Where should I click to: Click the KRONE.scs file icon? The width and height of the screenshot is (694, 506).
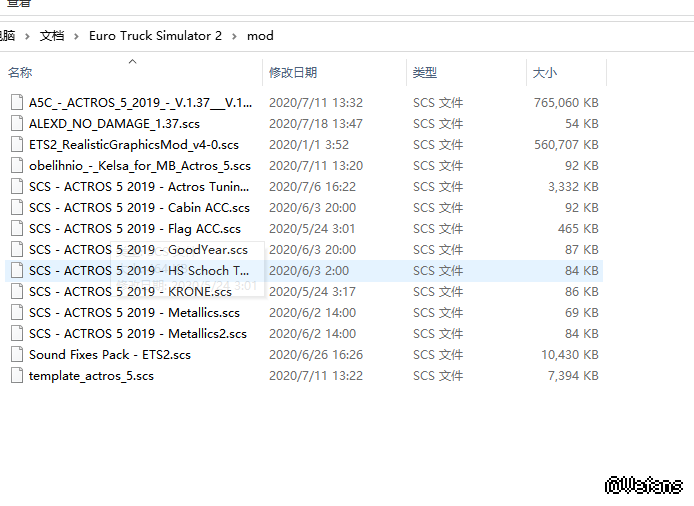pos(17,292)
